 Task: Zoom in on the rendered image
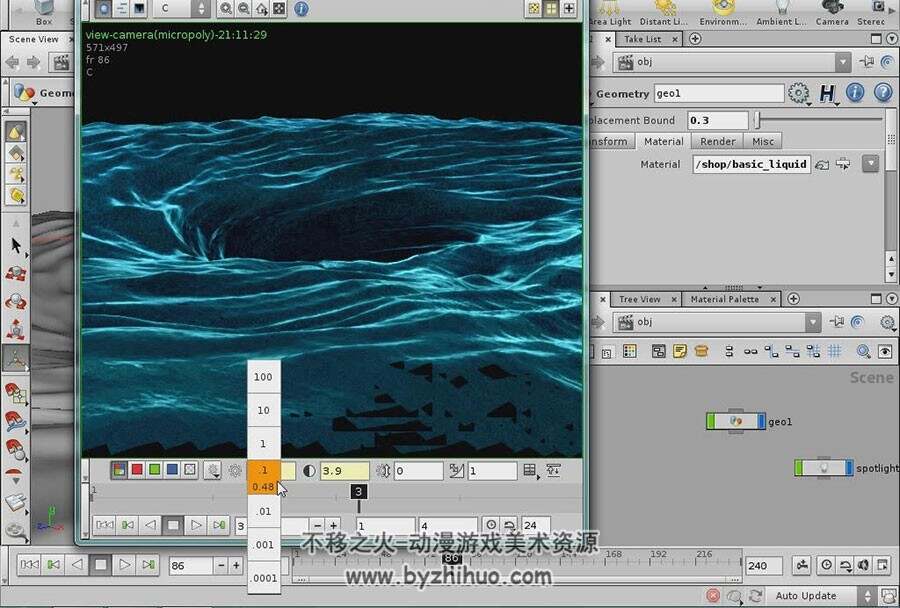[226, 9]
